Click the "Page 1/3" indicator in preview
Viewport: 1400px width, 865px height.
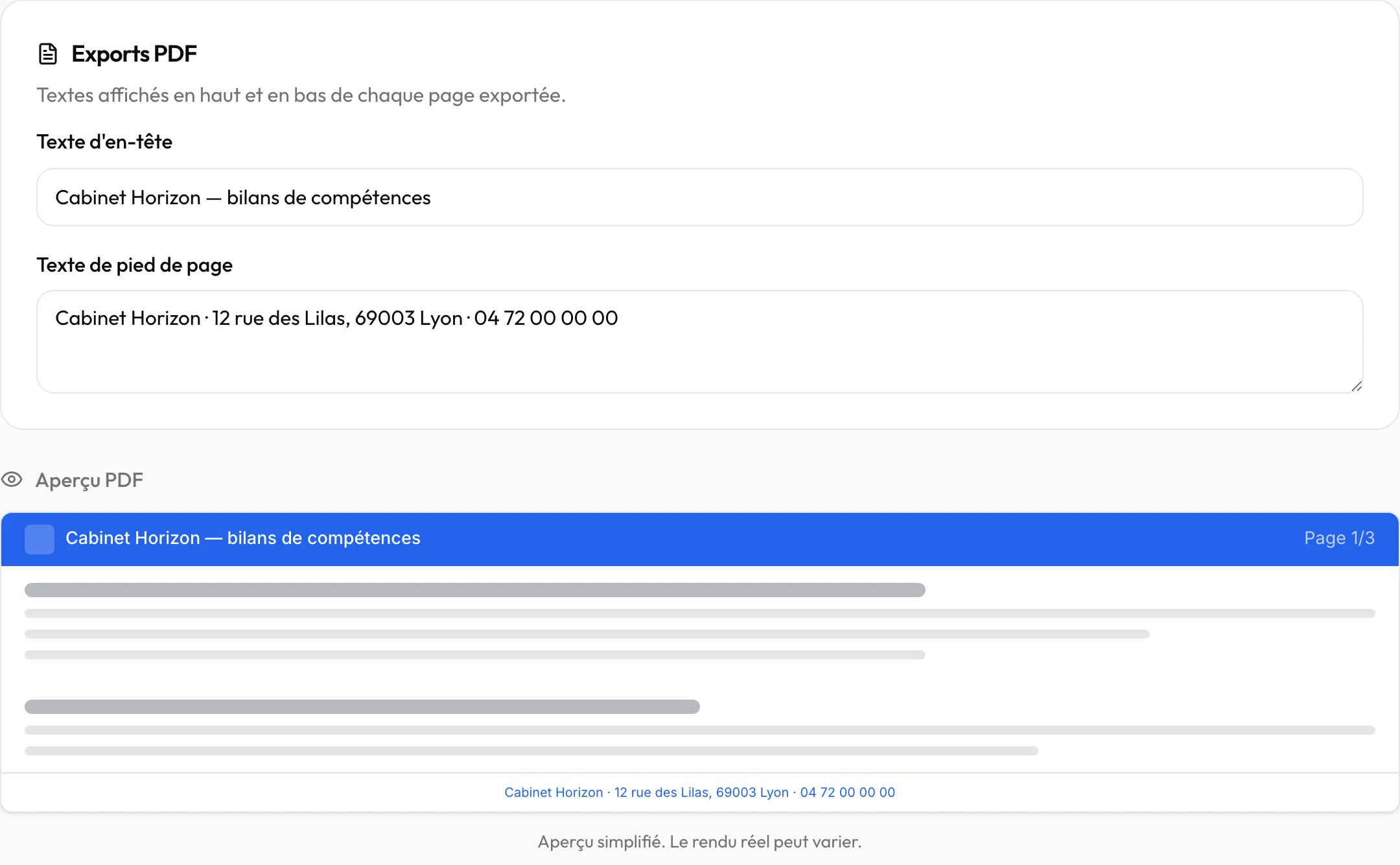point(1339,538)
